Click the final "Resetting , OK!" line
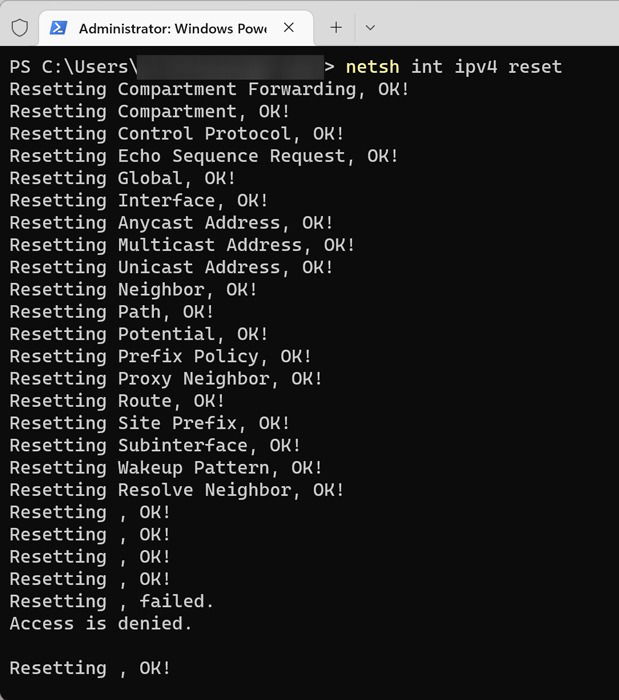The width and height of the screenshot is (619, 700). 90,668
